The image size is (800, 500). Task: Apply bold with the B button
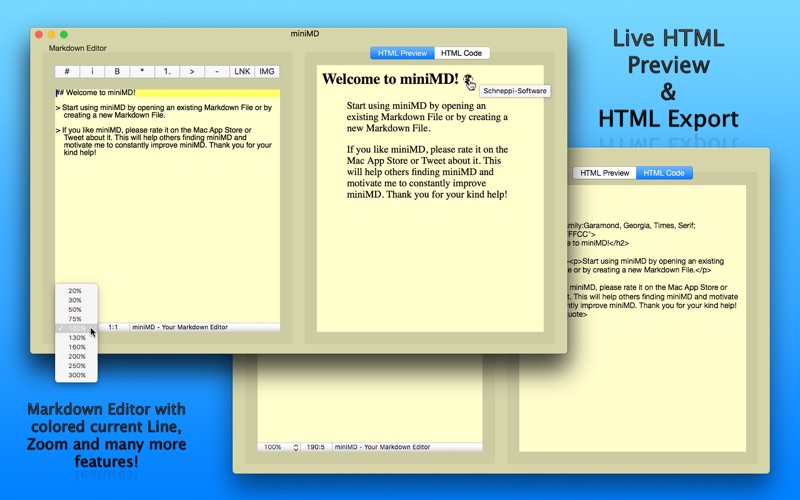(x=117, y=71)
